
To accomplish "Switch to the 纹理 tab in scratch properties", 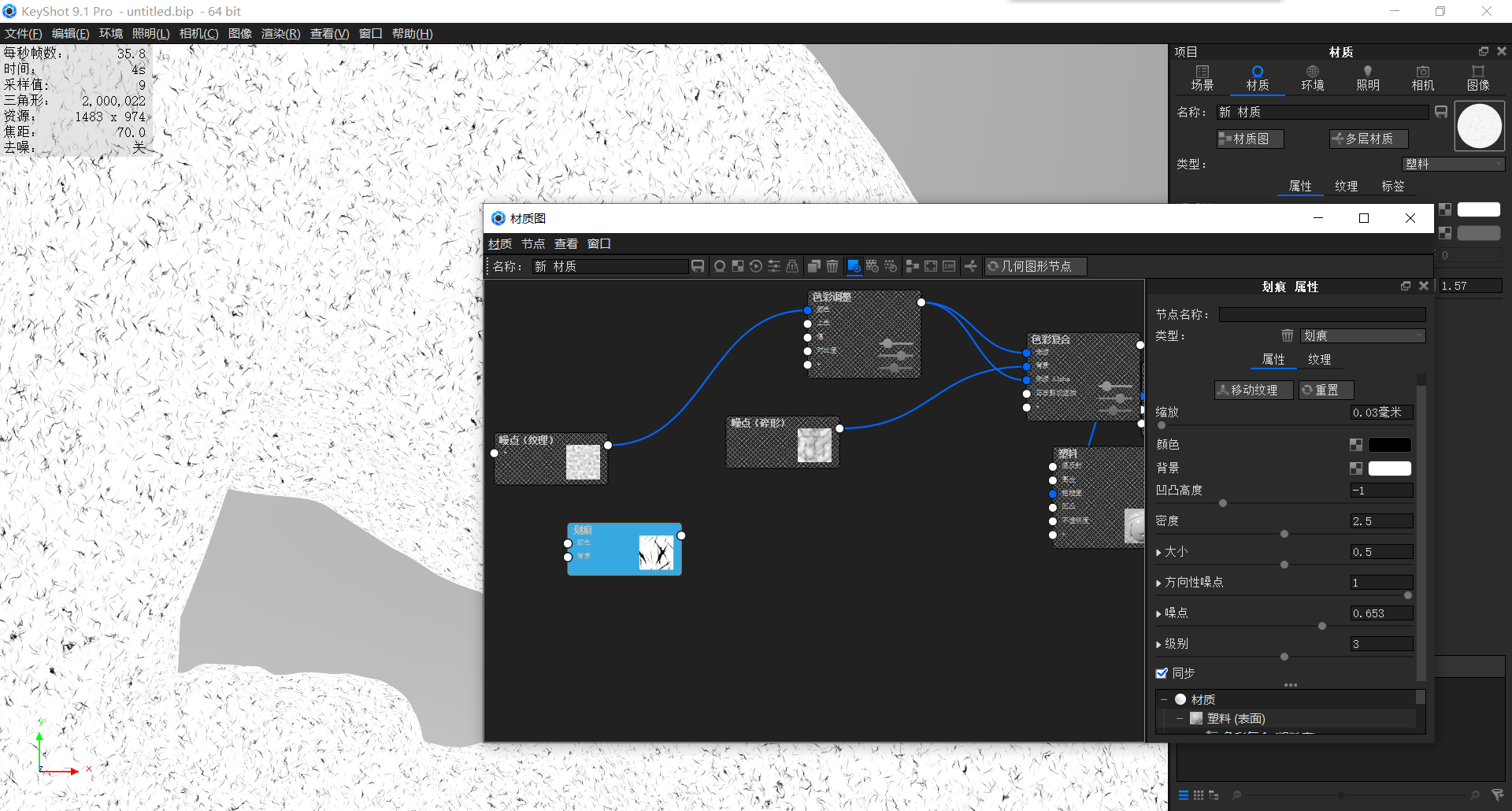I will [x=1321, y=359].
